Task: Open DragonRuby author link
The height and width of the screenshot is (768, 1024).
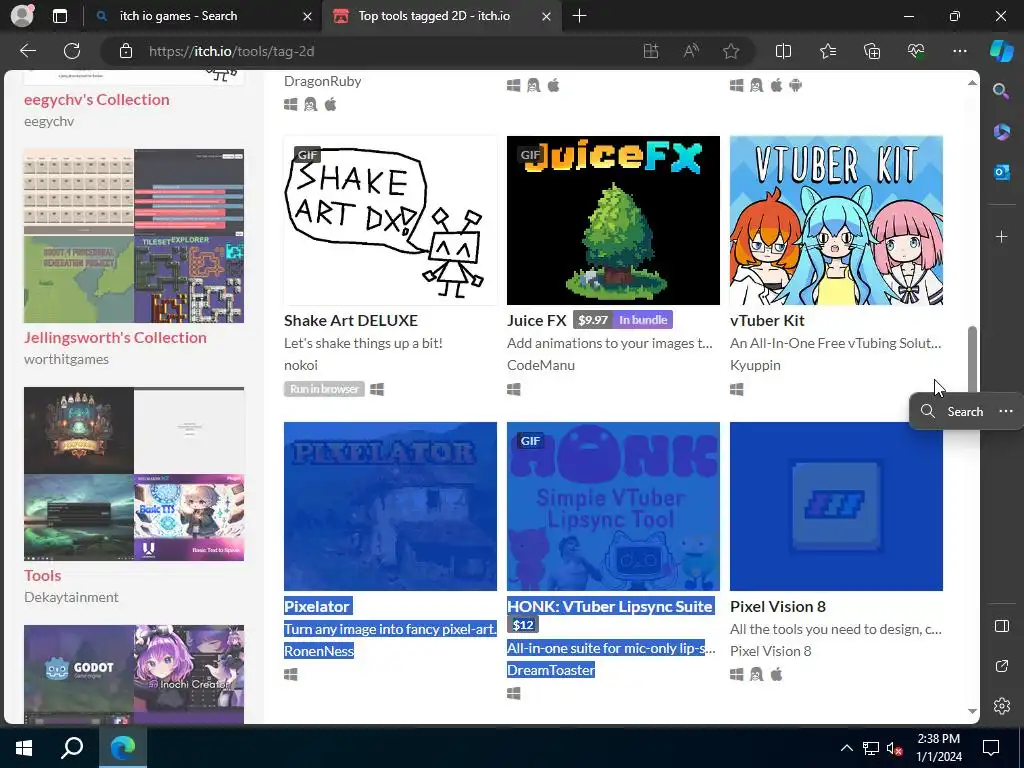Action: point(323,81)
